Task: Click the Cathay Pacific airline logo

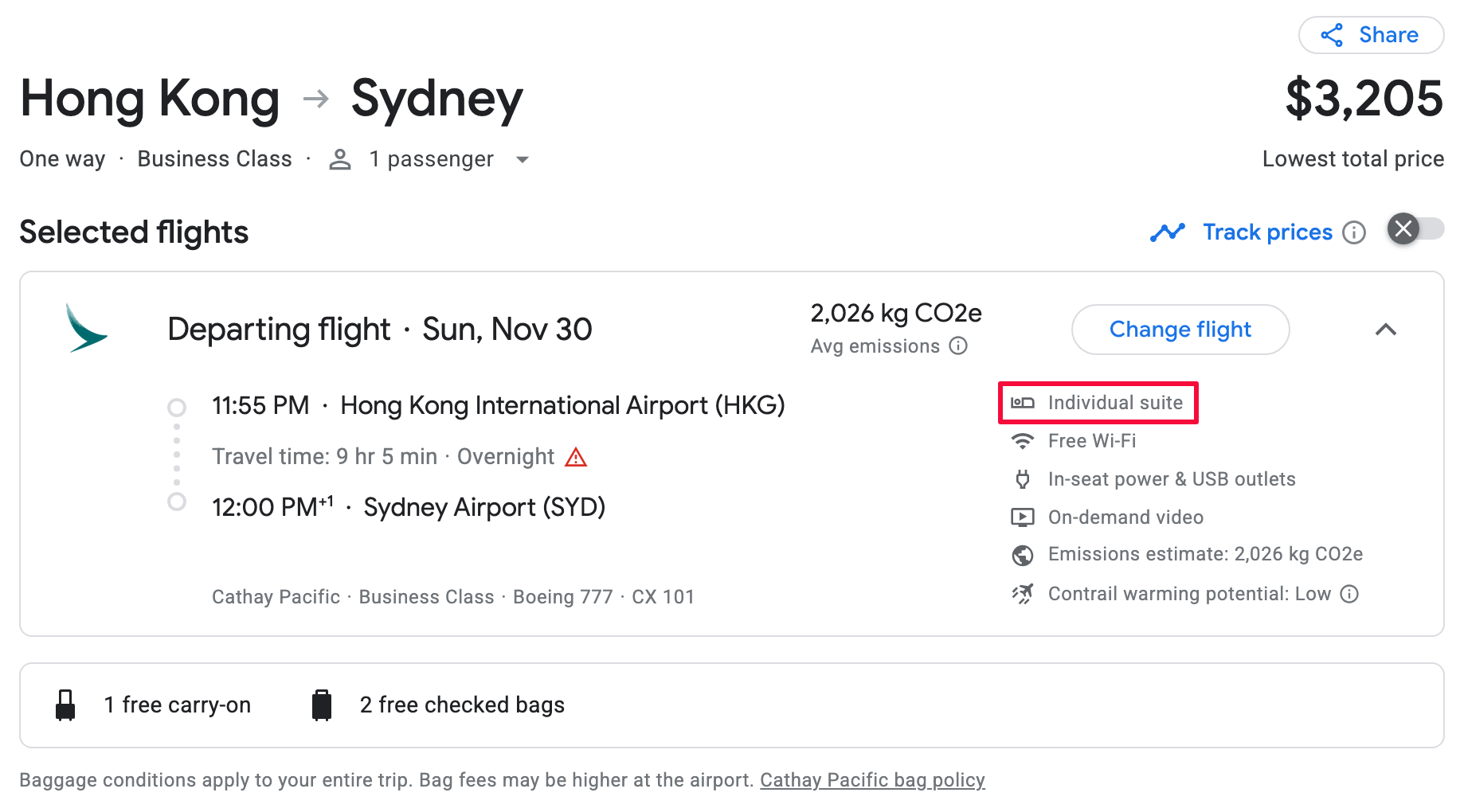Action: (86, 328)
